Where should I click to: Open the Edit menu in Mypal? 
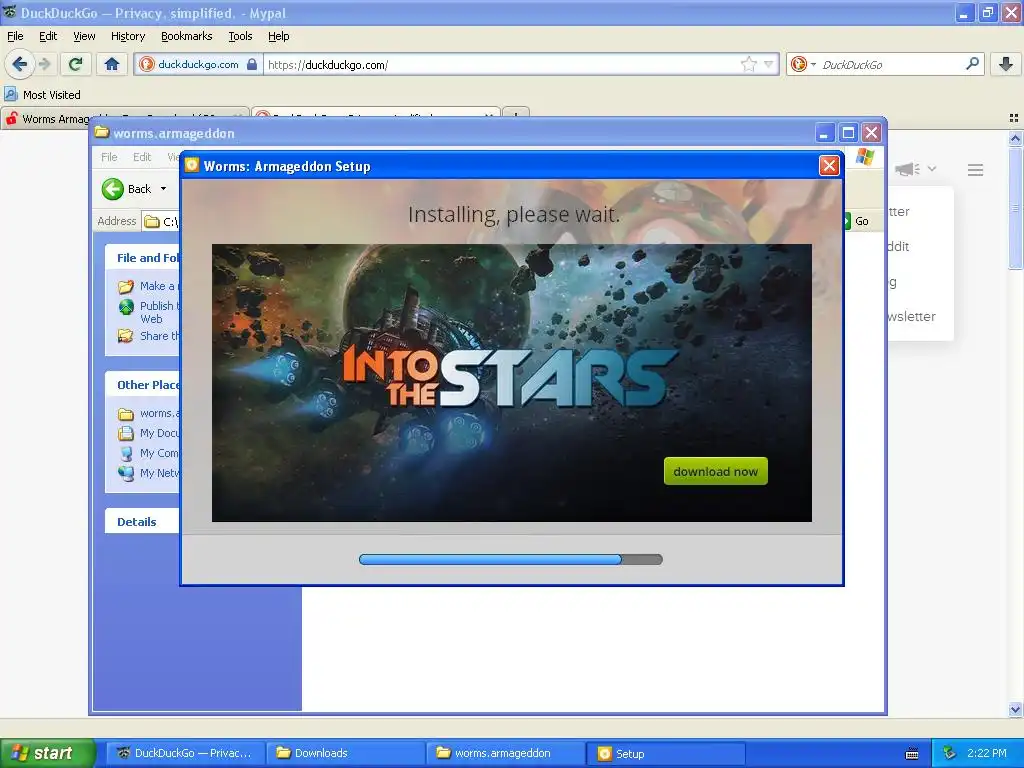tap(48, 36)
